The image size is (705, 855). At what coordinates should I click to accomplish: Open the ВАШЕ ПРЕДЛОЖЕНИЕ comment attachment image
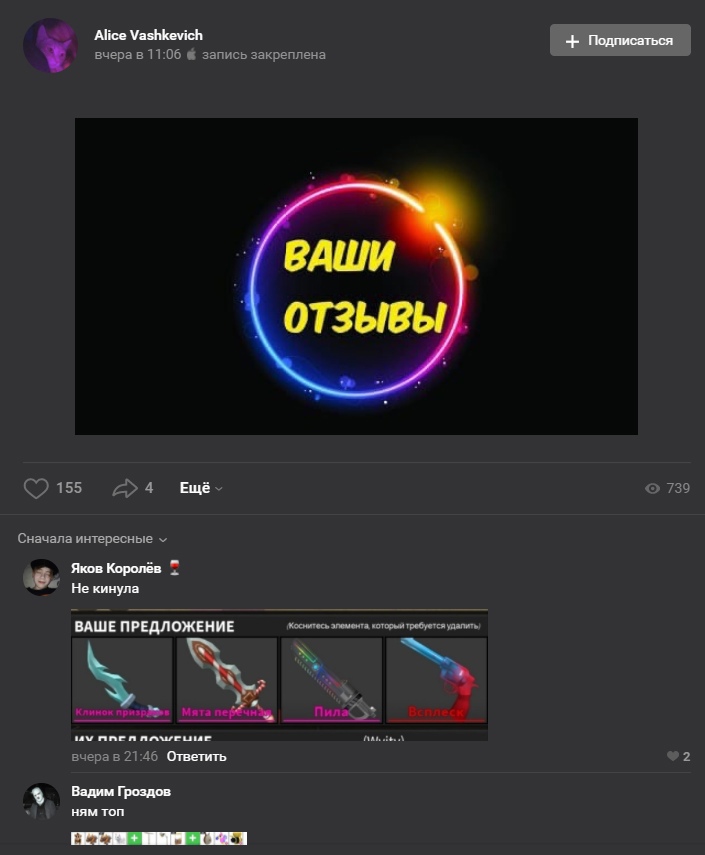pos(279,675)
